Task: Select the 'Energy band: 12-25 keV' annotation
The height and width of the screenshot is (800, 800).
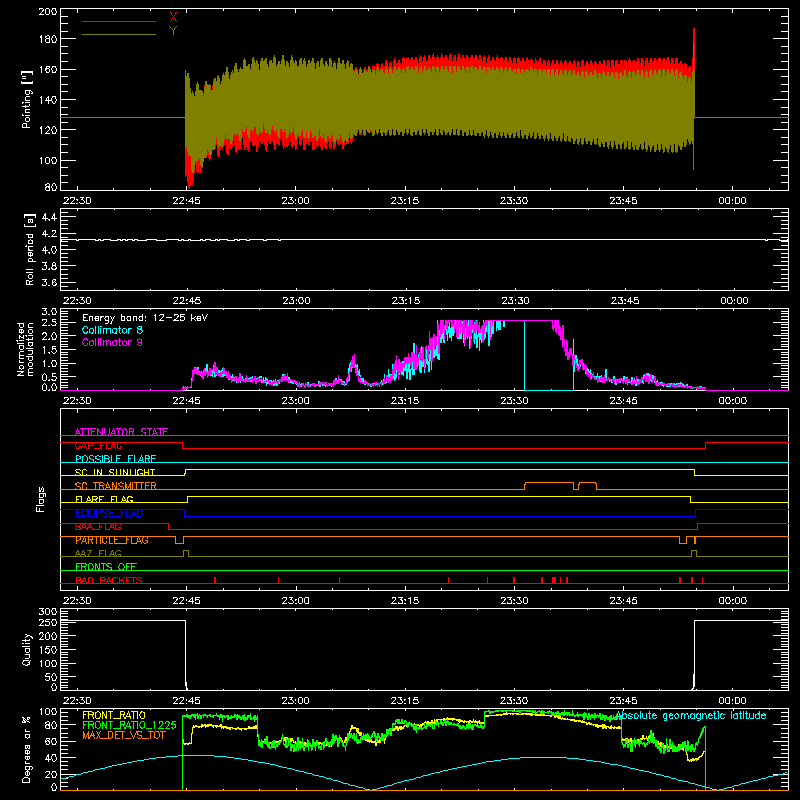Action: 145,318
